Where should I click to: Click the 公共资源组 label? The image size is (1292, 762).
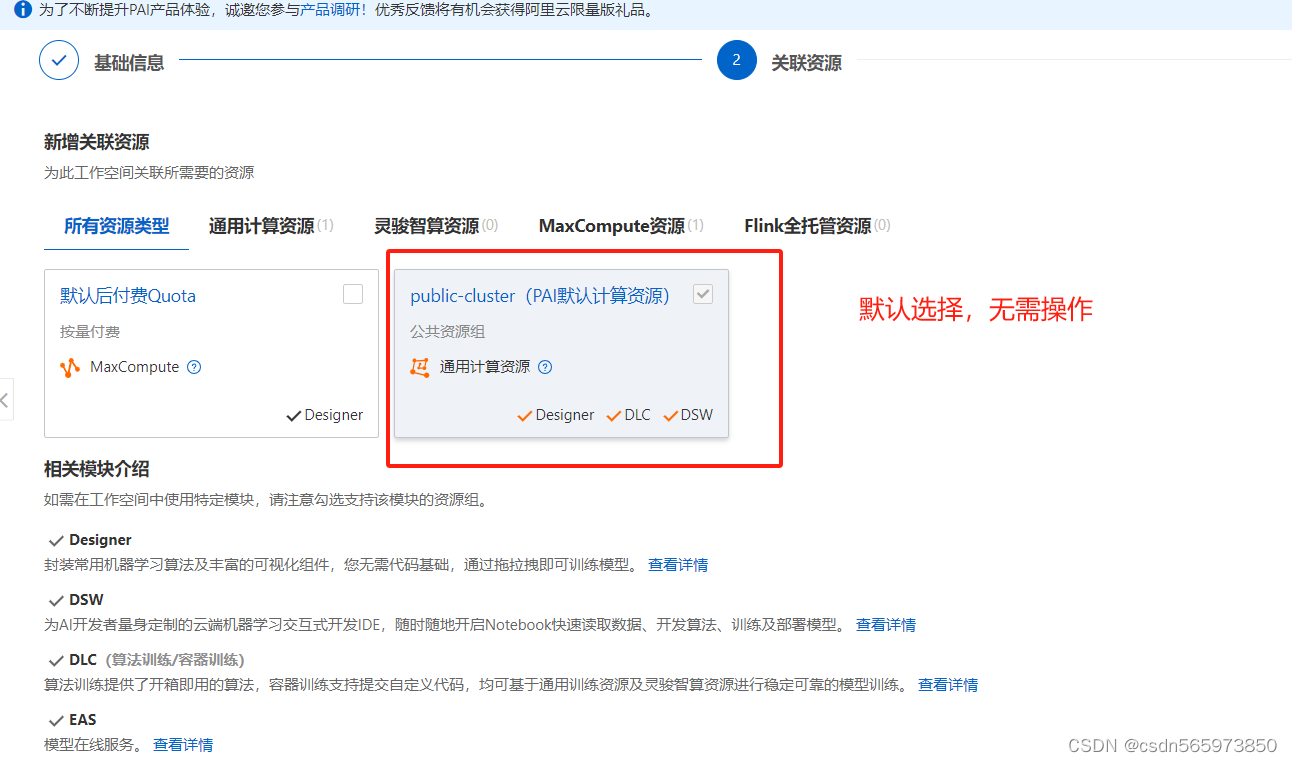(x=447, y=331)
